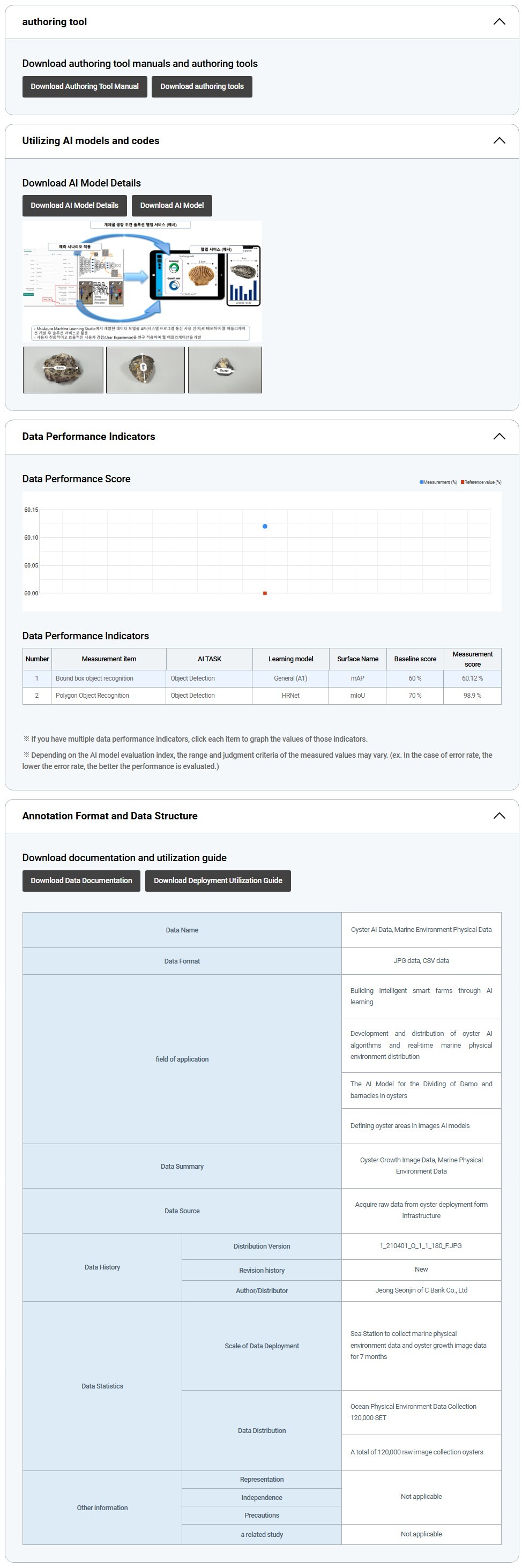Download the Data Documentation file
The height and width of the screenshot is (1568, 522).
(81, 881)
